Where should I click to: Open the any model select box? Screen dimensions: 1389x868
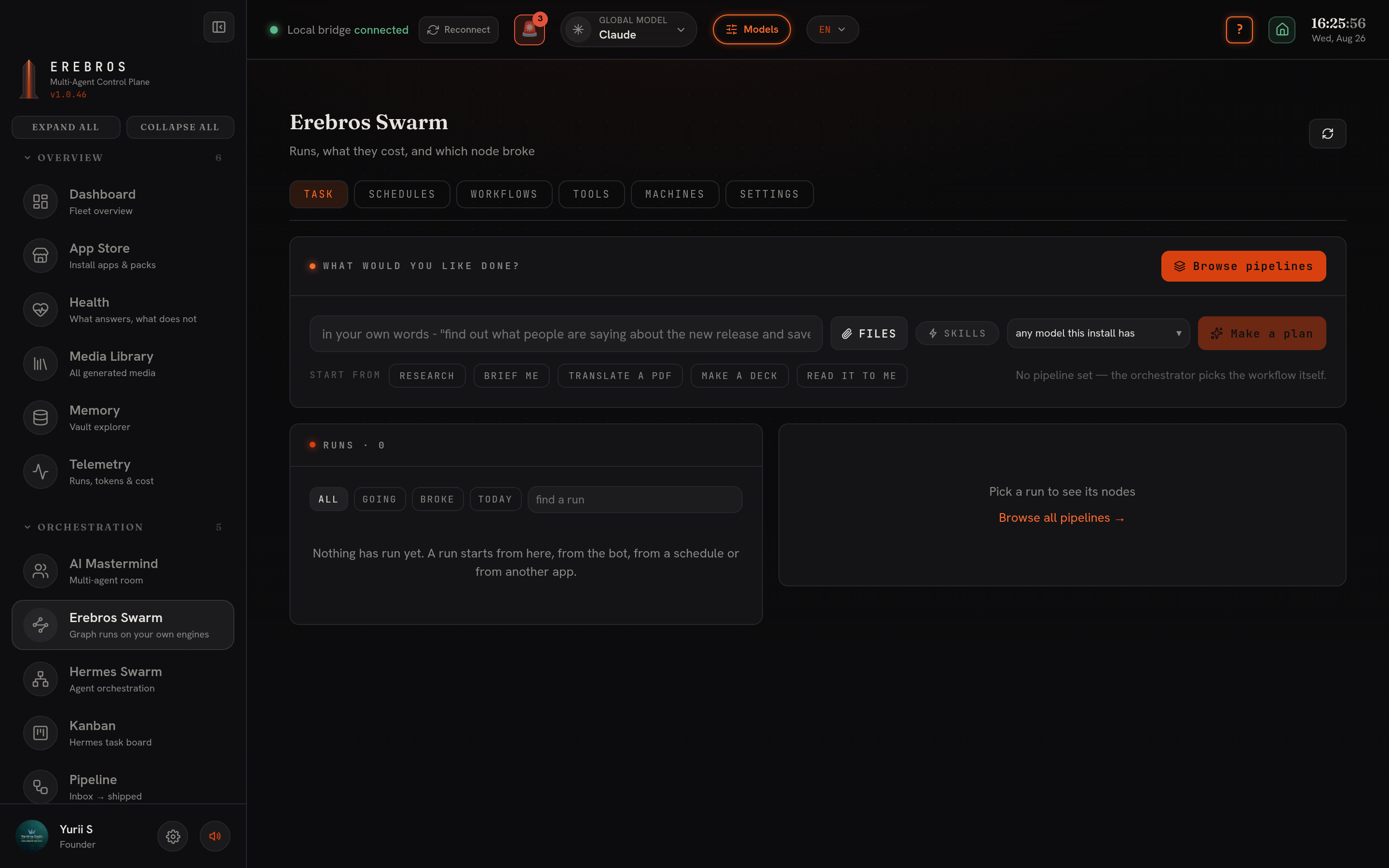(1098, 333)
